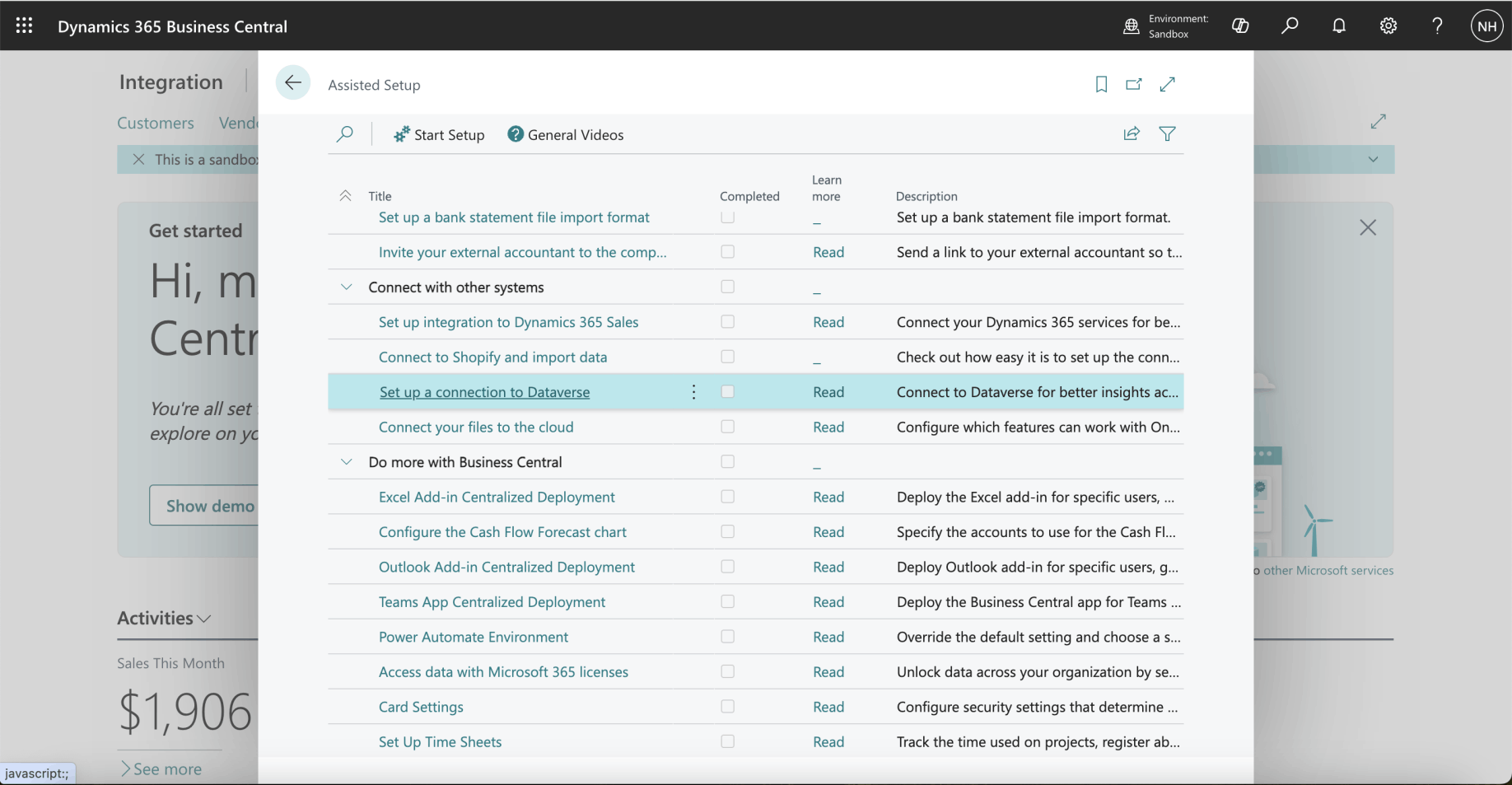
Task: Open the app launcher waffle menu
Action: point(24,26)
